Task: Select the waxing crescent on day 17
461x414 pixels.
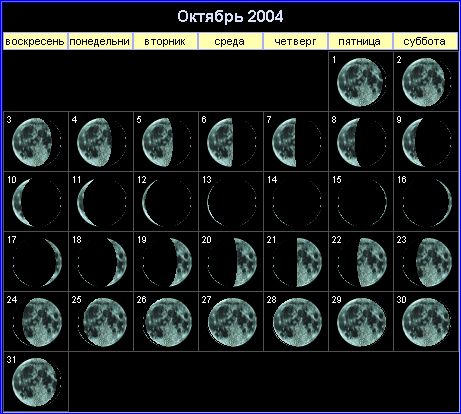Action: 37,262
